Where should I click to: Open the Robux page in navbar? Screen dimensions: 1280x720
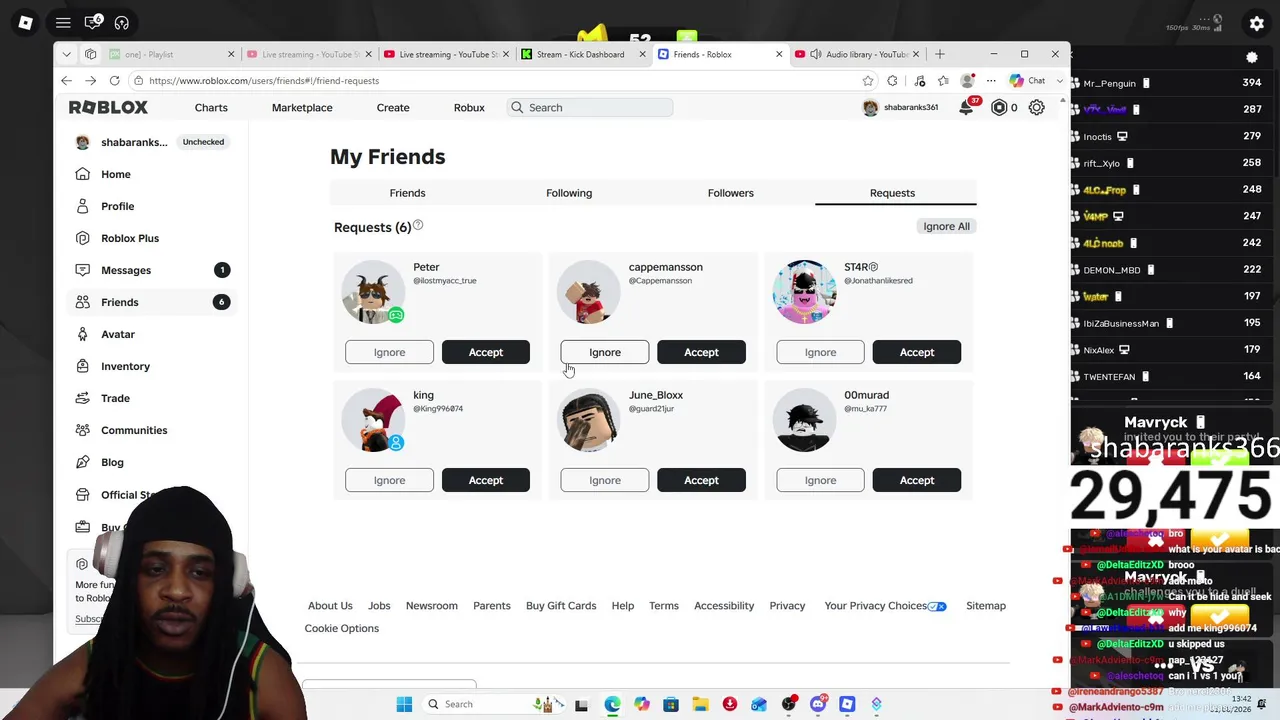469,107
